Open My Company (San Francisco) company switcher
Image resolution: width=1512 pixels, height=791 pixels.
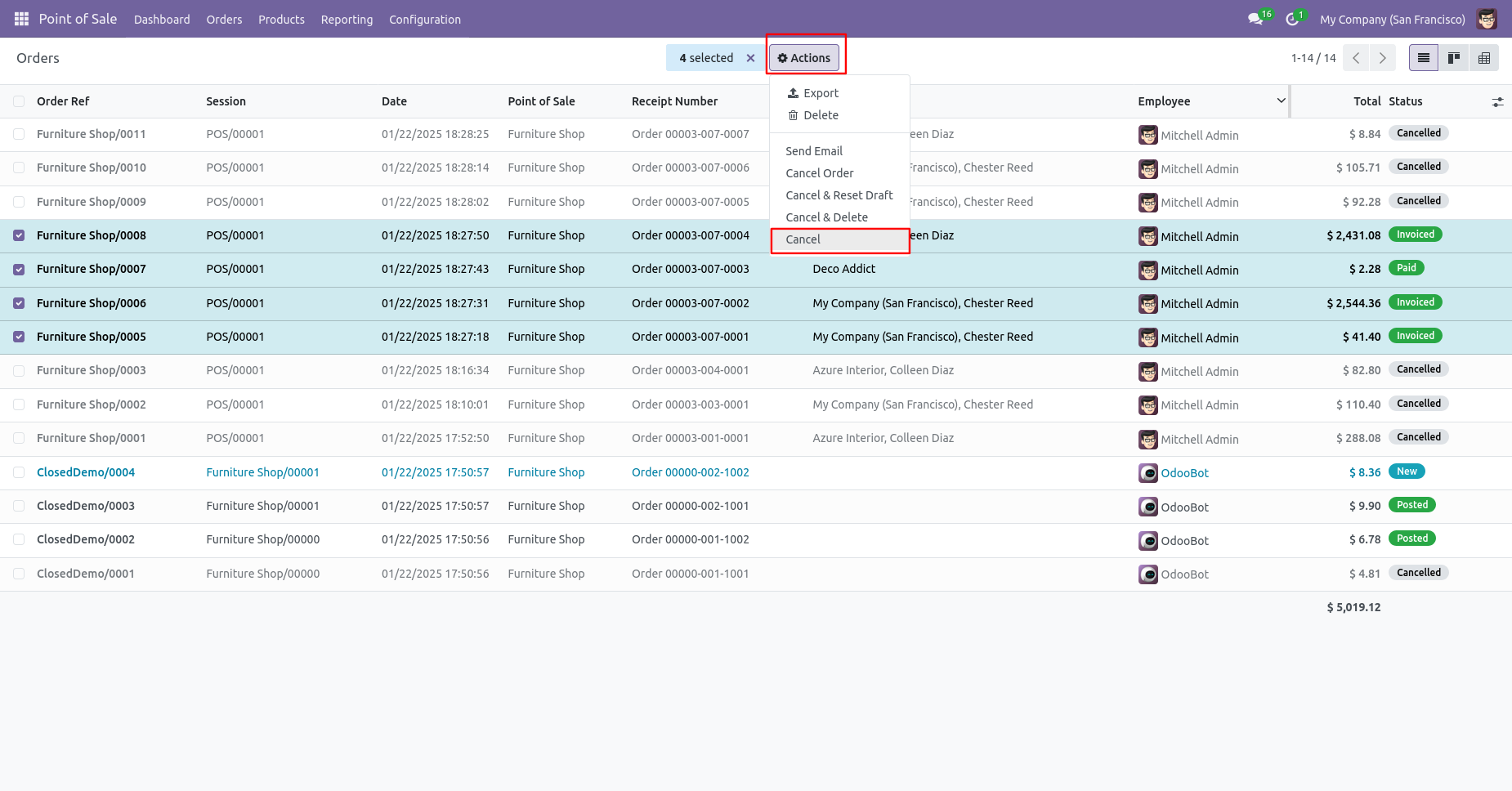1392,19
